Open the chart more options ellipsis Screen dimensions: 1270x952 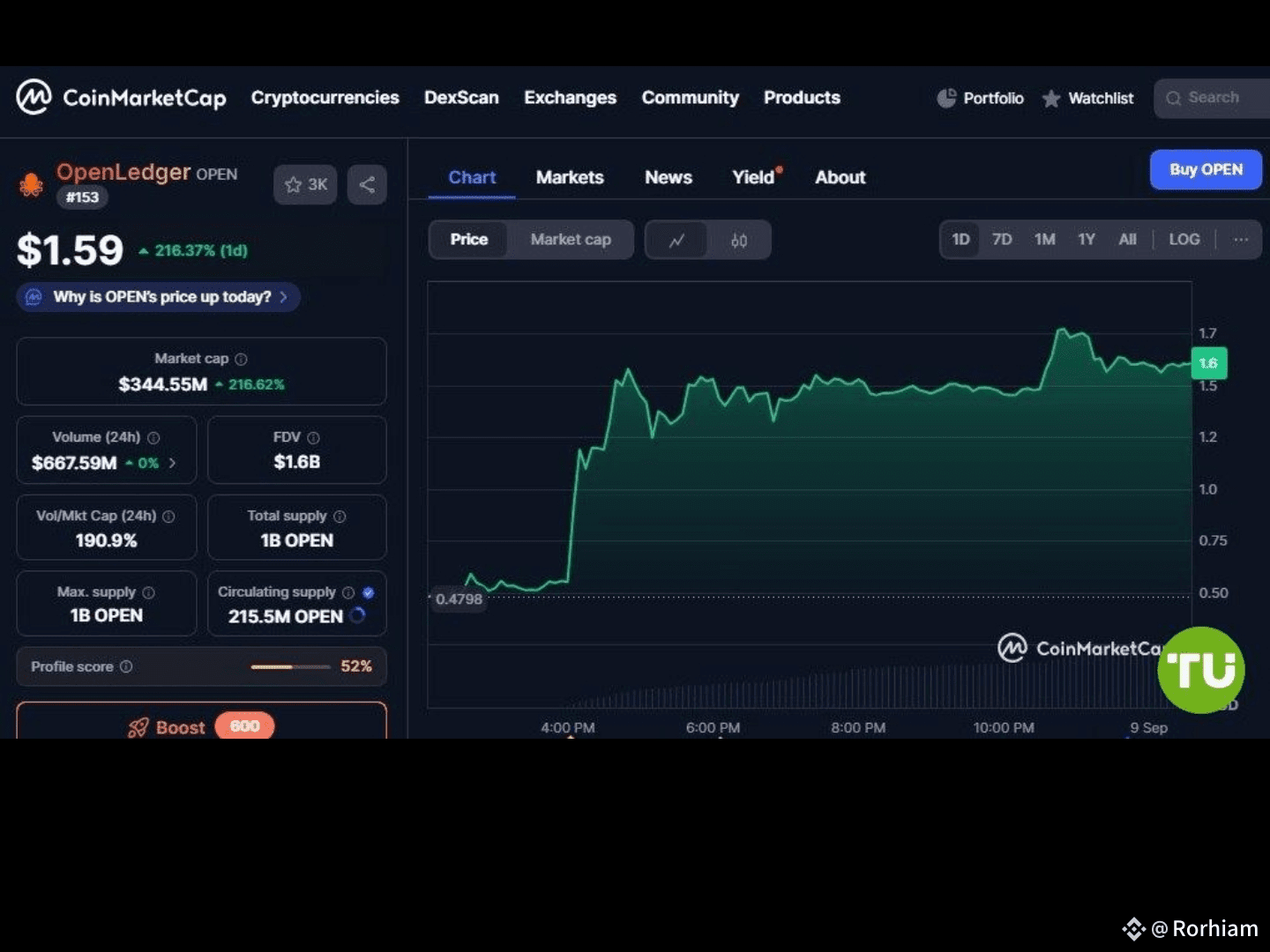[x=1241, y=239]
